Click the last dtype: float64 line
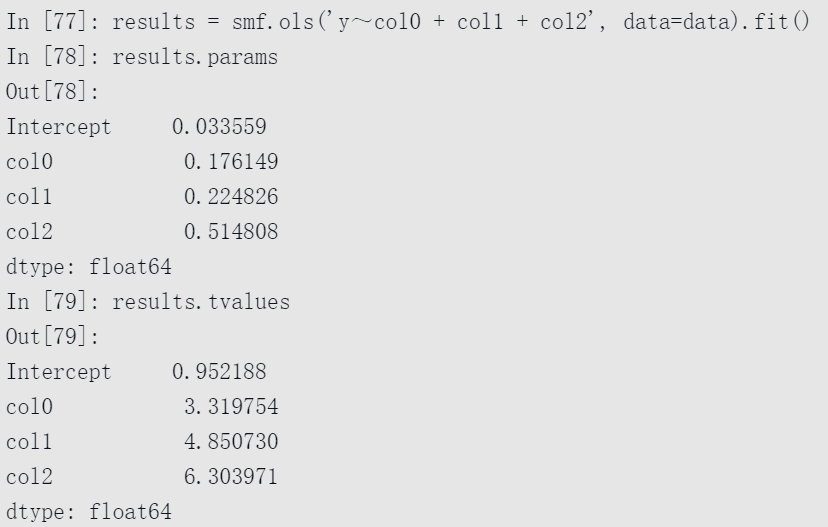The width and height of the screenshot is (828, 527). [x=89, y=512]
